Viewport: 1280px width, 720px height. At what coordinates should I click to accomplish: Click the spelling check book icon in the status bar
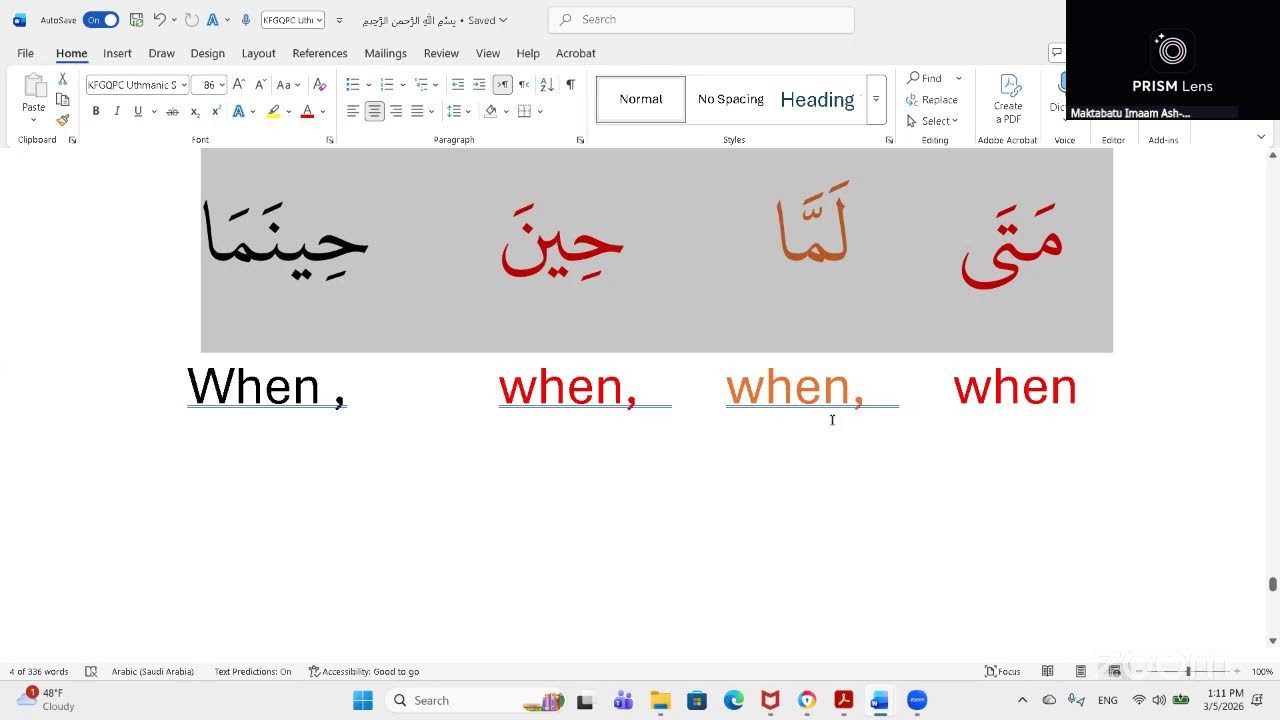coord(91,672)
